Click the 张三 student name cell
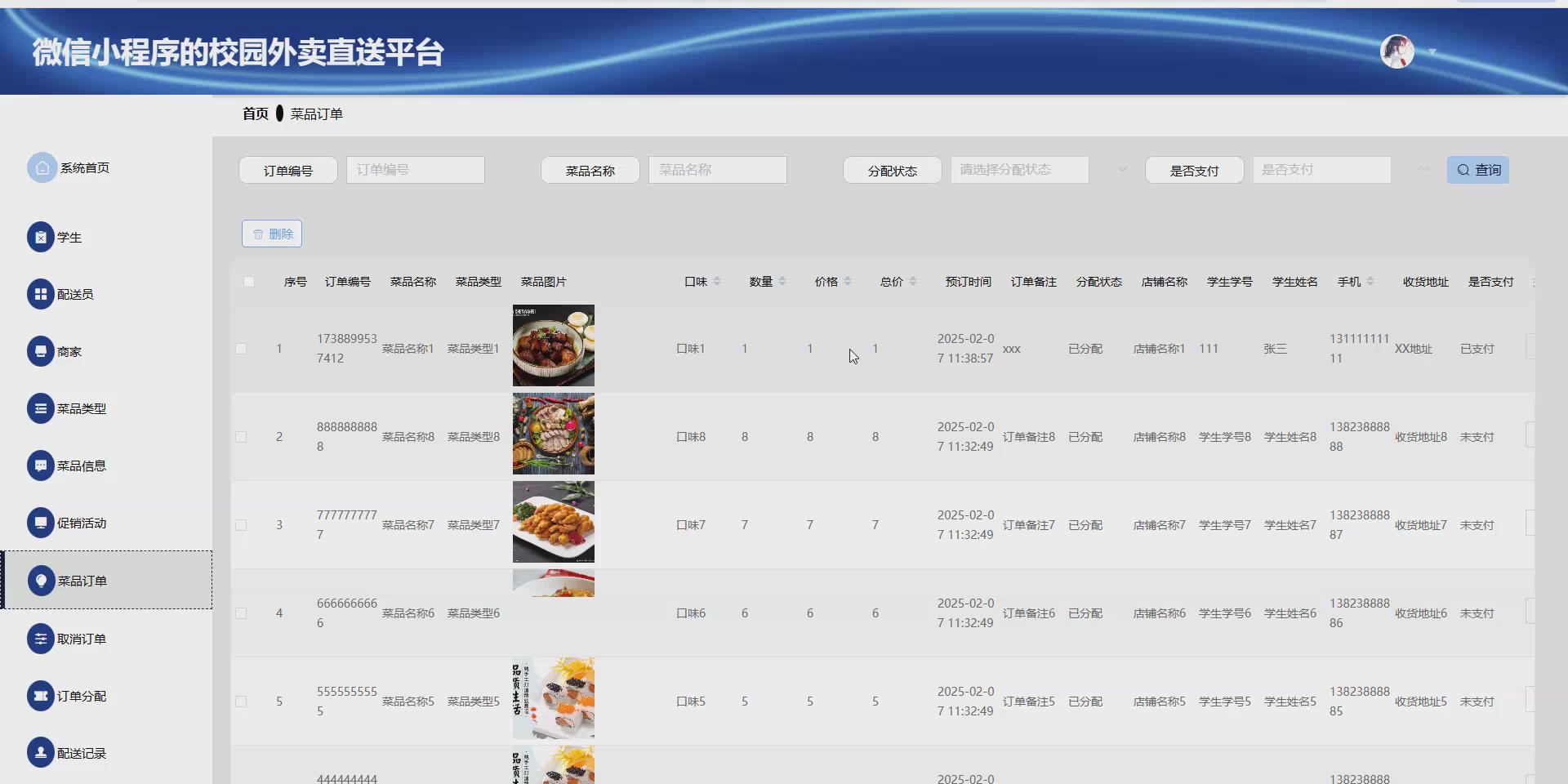 click(1276, 349)
